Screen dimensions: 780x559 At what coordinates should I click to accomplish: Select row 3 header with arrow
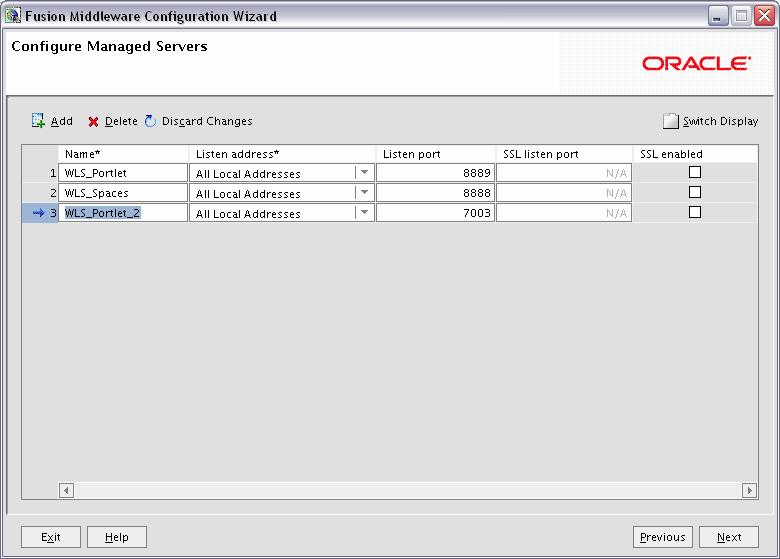pyautogui.click(x=40, y=213)
